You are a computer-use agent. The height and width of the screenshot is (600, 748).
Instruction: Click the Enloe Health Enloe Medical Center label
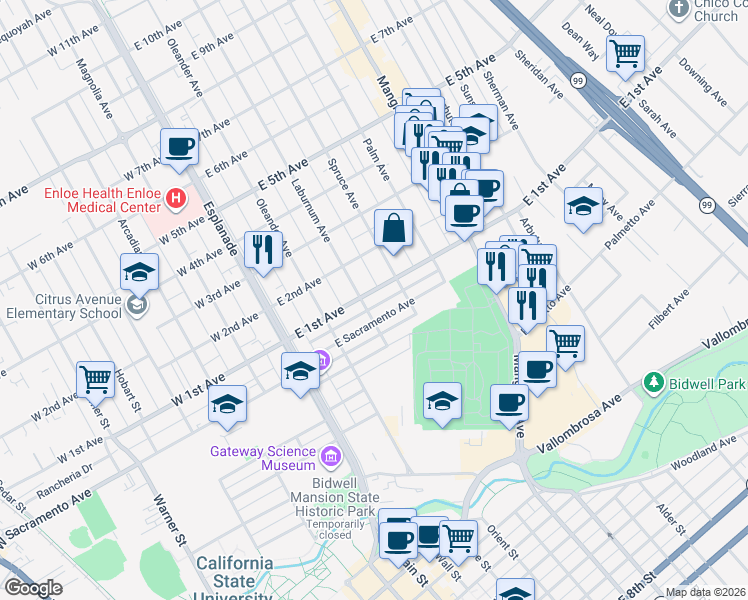click(103, 200)
